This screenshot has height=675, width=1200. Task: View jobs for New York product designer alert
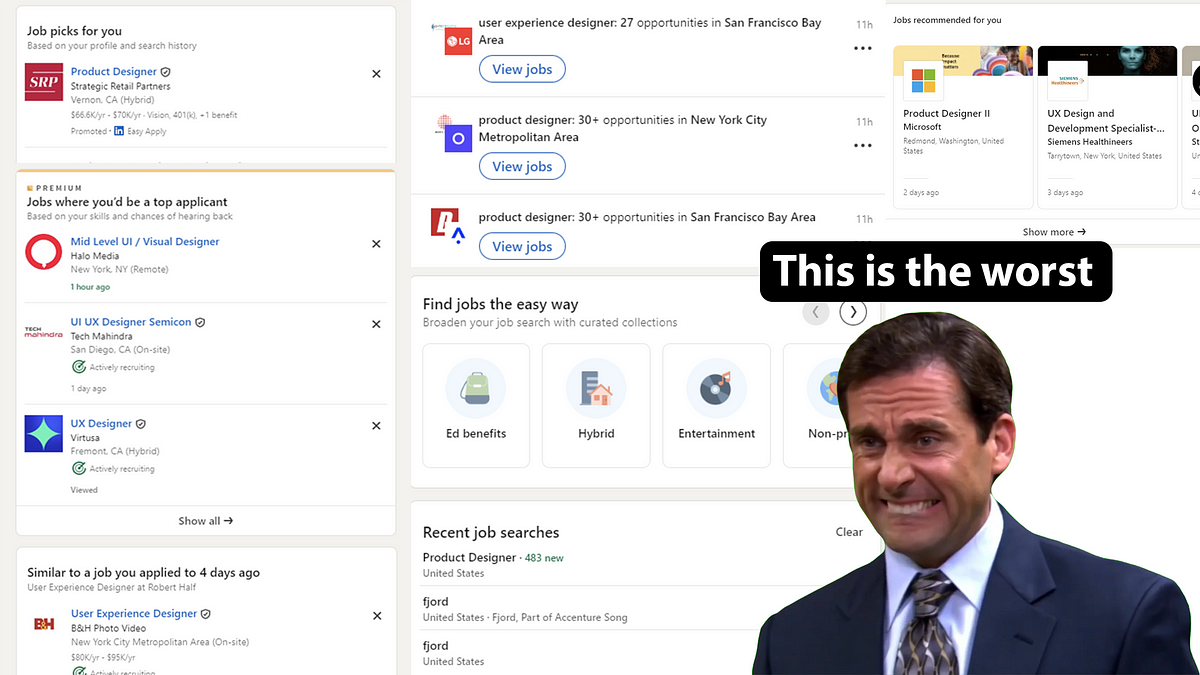pyautogui.click(x=522, y=166)
